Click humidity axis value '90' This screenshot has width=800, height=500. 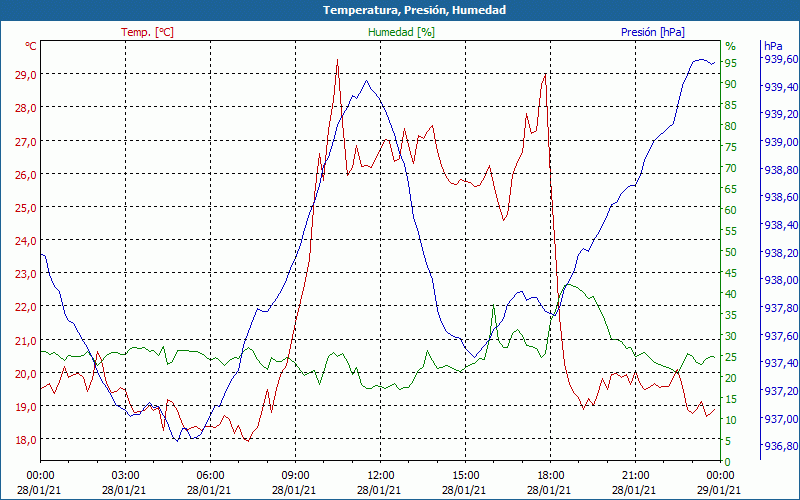(x=731, y=84)
